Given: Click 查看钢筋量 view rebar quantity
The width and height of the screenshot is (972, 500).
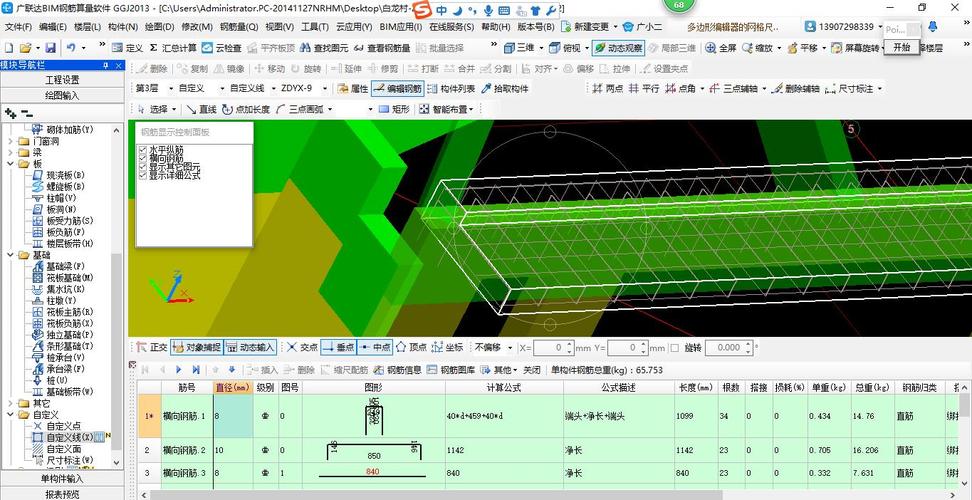Looking at the screenshot, I should (382, 48).
